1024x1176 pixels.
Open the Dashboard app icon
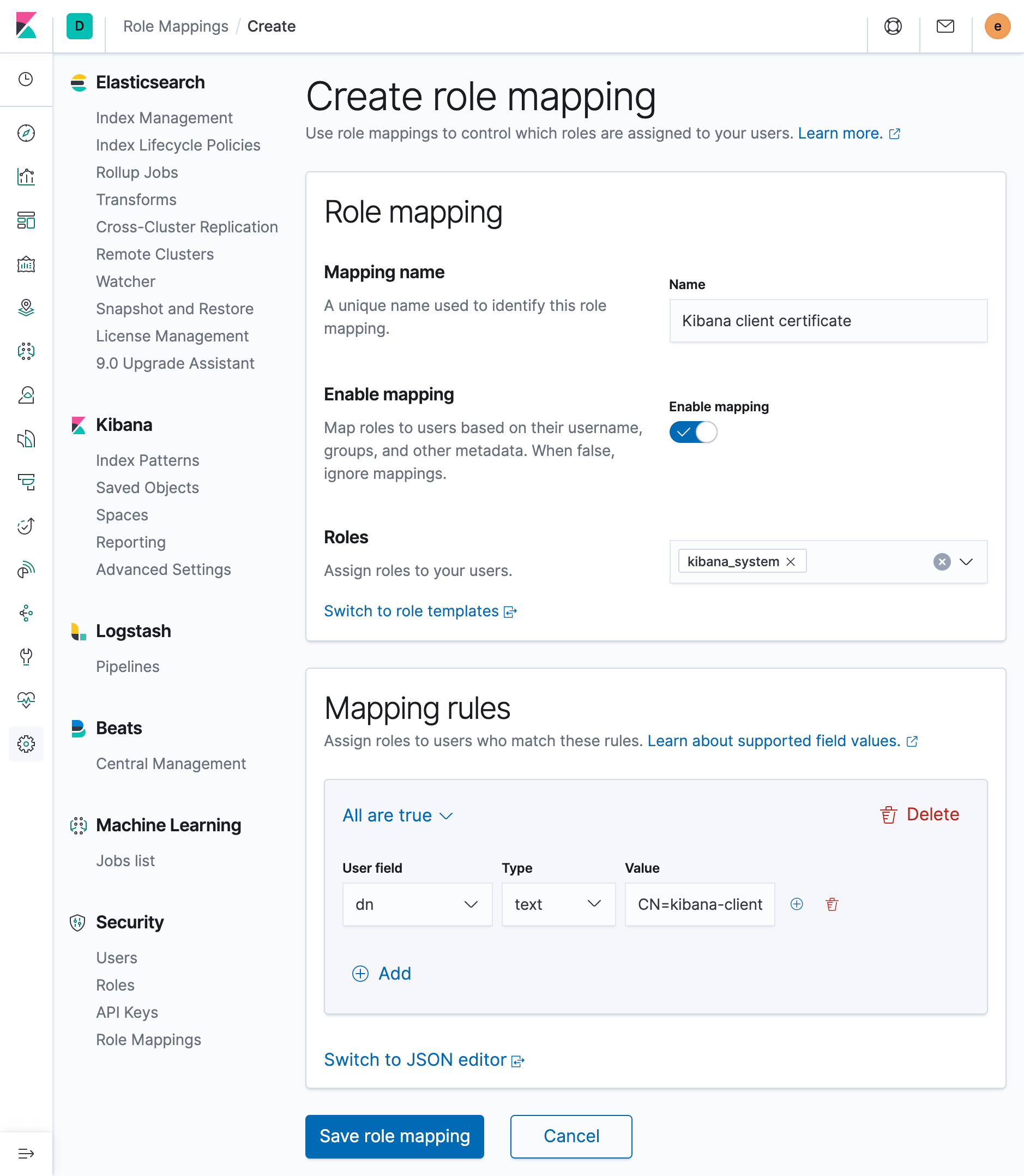[x=26, y=221]
